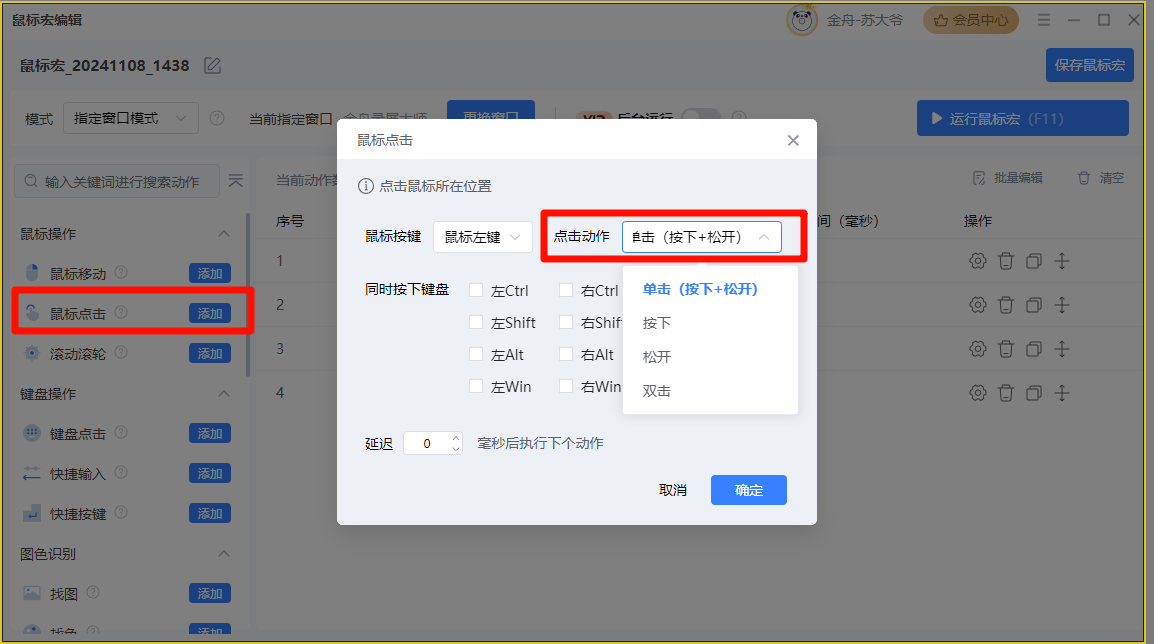Image resolution: width=1154 pixels, height=644 pixels.
Task: Check the 左Win modifier checkbox
Action: [476, 386]
